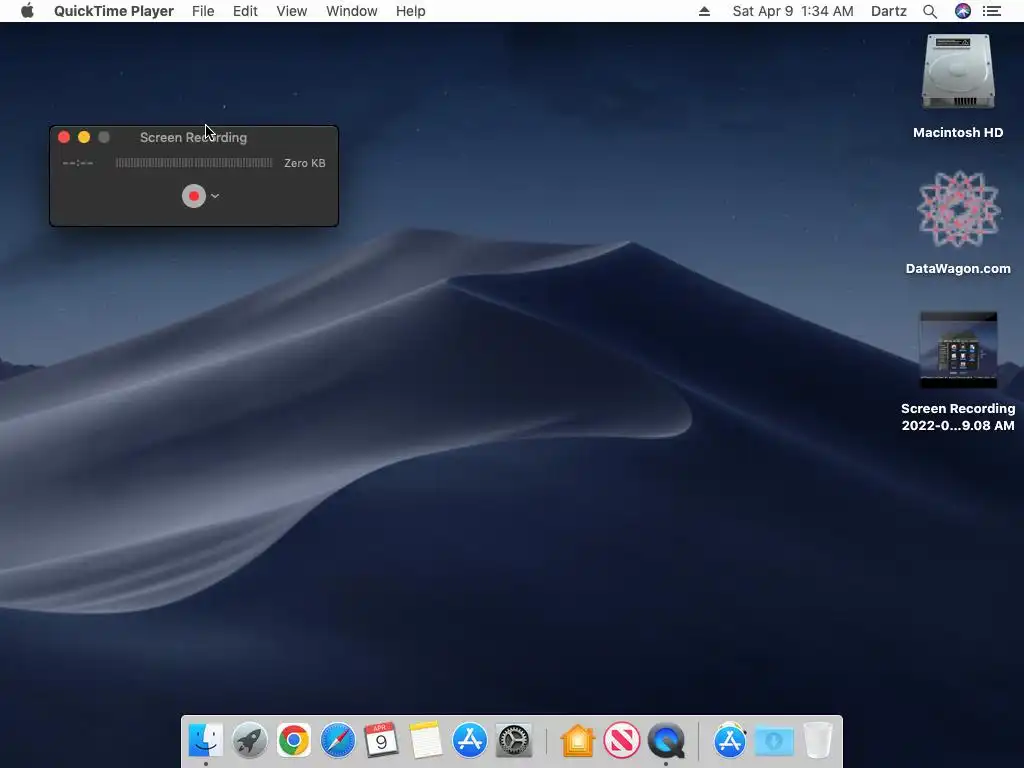Close the Screen Recording window
Image resolution: width=1024 pixels, height=768 pixels.
click(x=64, y=137)
